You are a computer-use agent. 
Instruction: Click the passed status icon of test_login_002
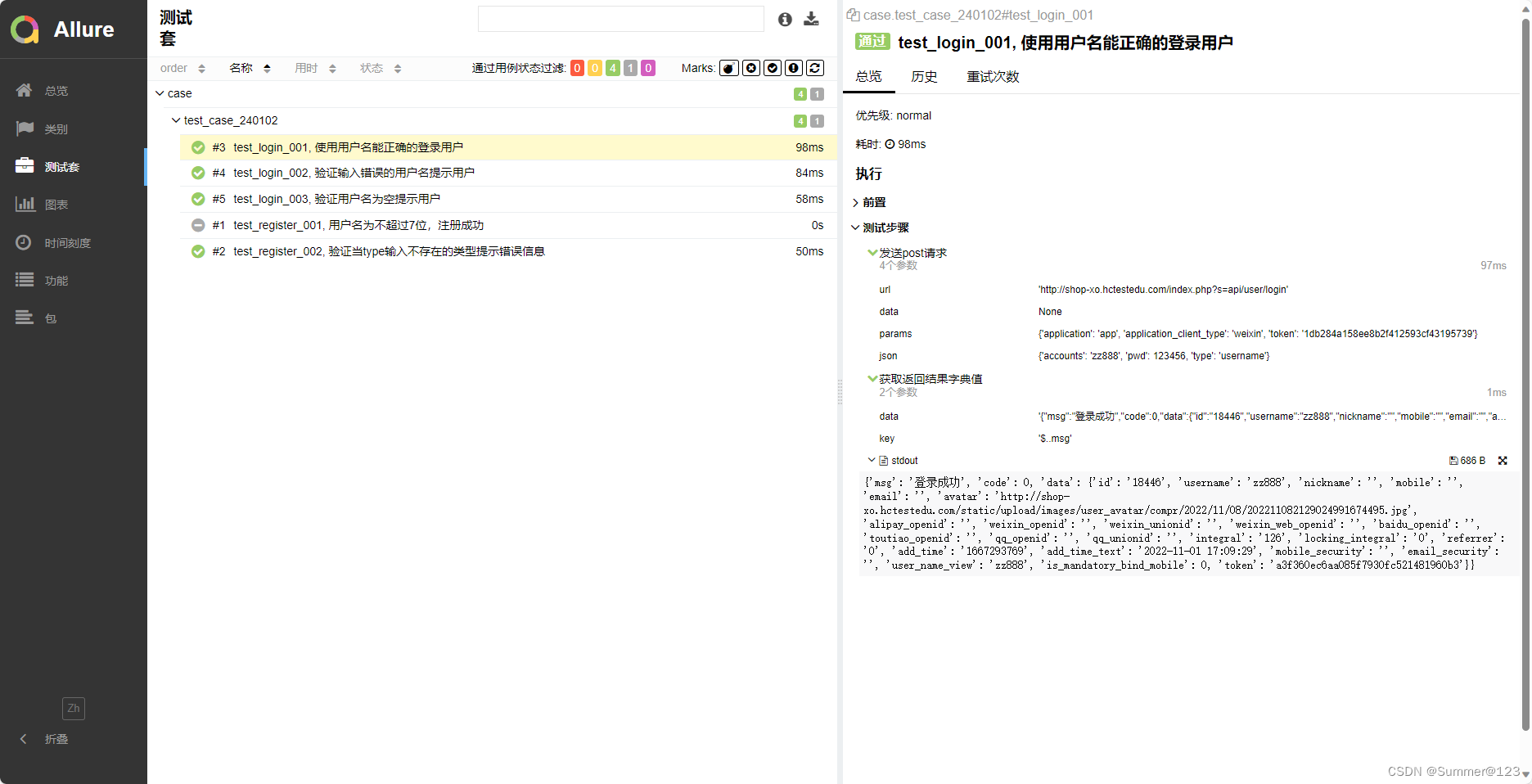pos(198,173)
